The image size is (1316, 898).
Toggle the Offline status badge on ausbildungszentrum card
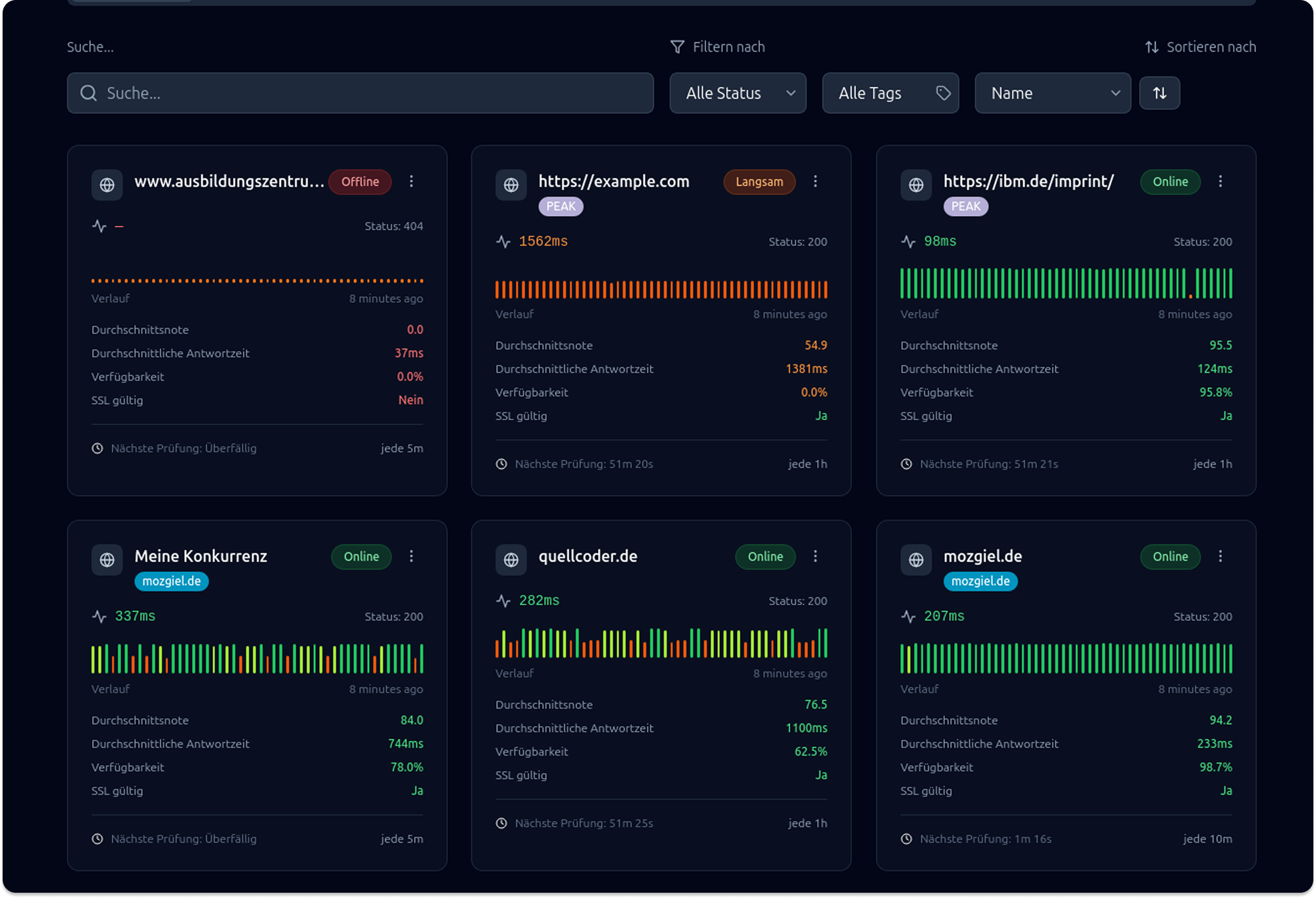[360, 182]
